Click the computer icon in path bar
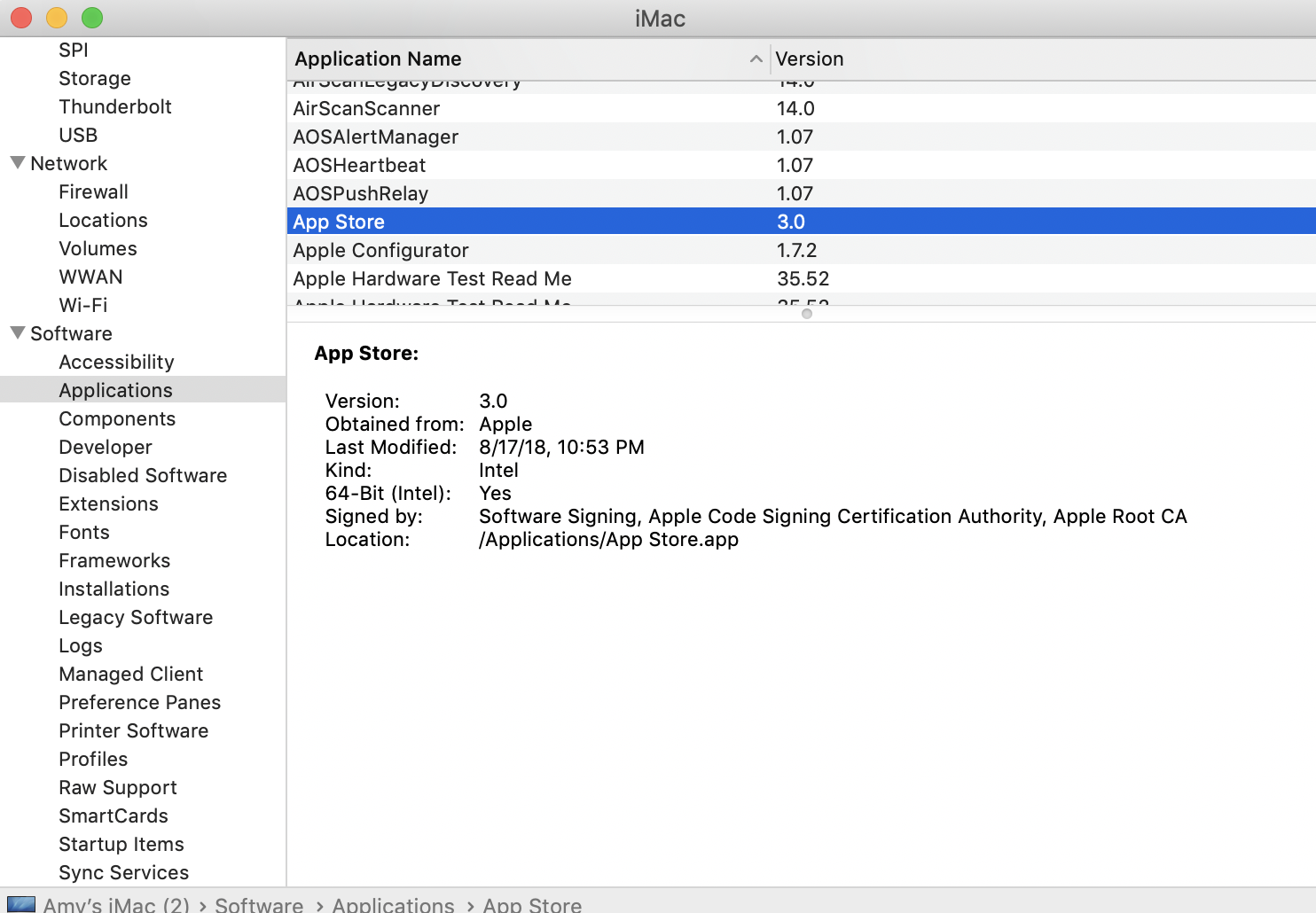This screenshot has width=1316, height=913. [21, 904]
